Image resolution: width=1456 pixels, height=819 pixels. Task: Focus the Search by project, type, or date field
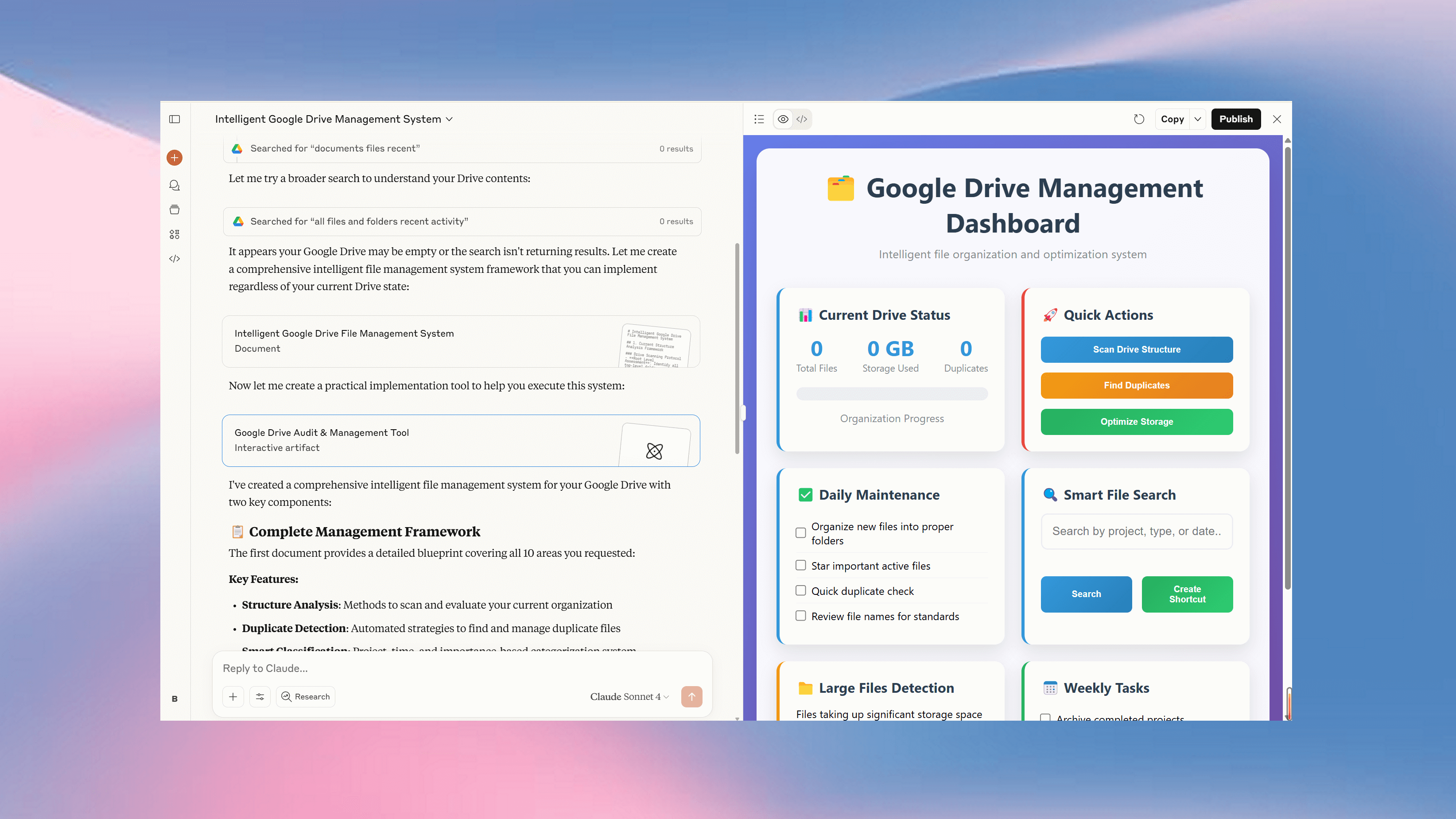pyautogui.click(x=1137, y=531)
